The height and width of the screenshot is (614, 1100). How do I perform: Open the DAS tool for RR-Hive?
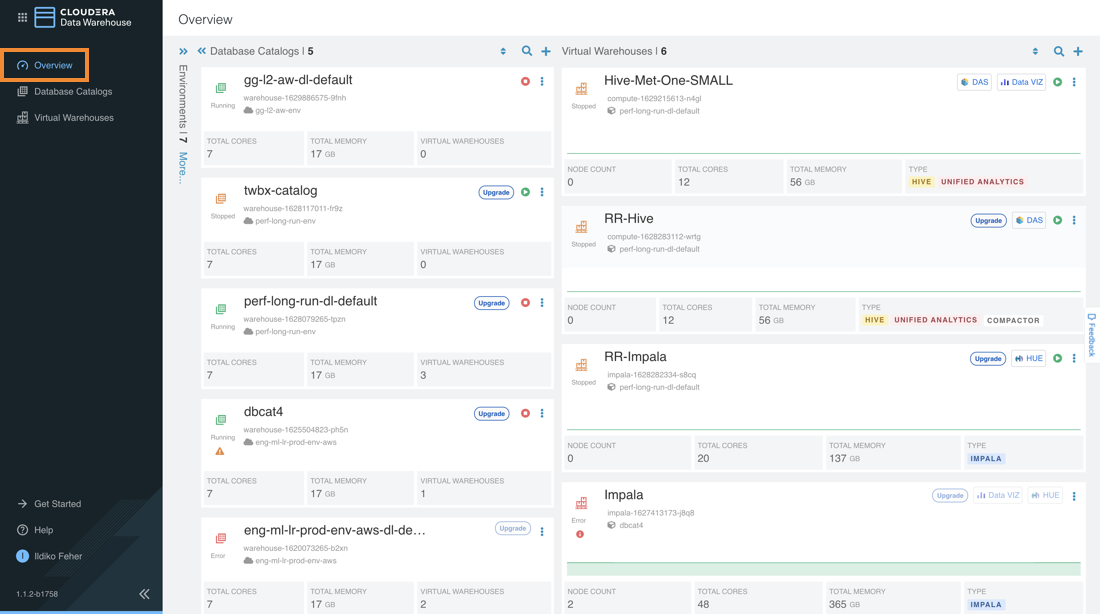point(1029,220)
